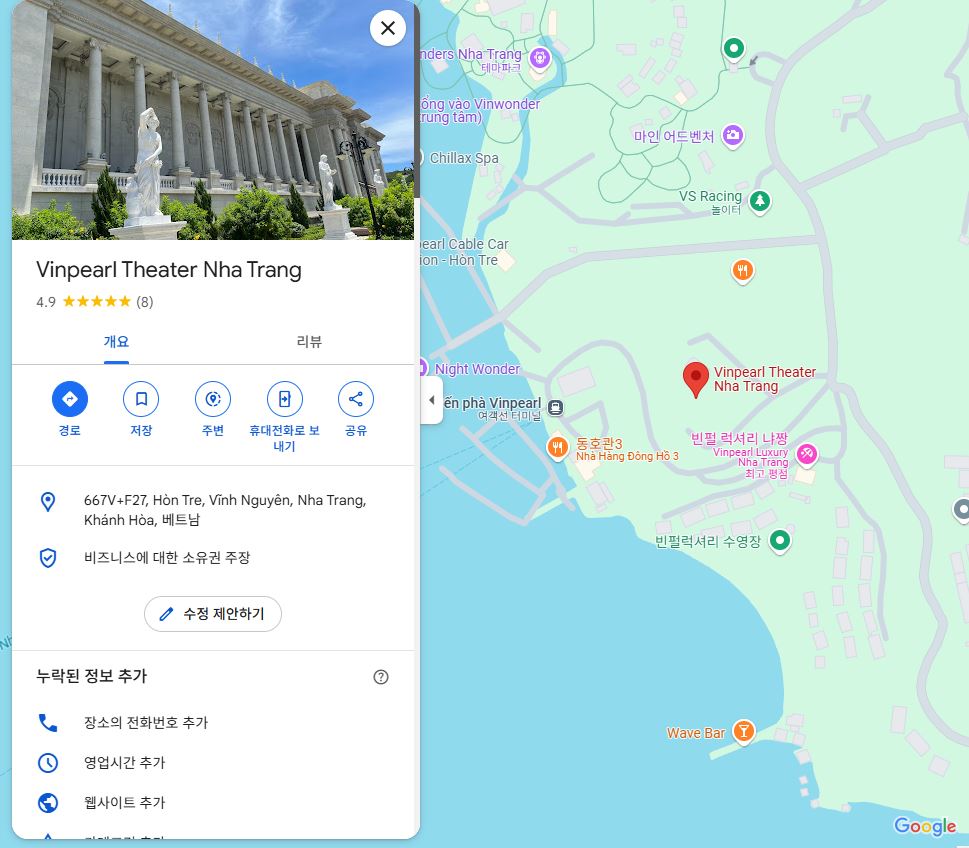Collapse the side panel arrow

431,400
